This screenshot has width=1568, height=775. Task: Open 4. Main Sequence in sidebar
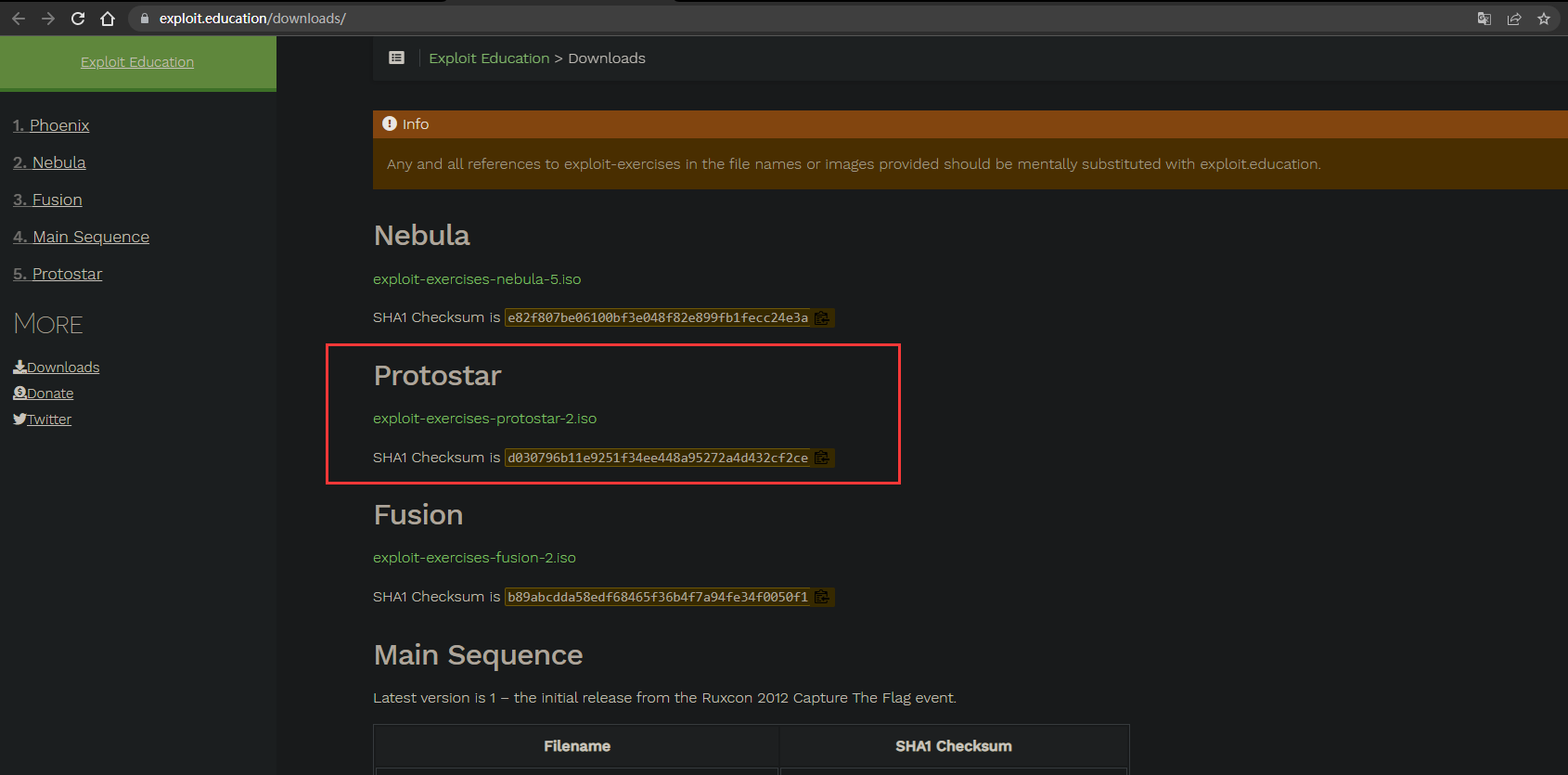[x=81, y=237]
